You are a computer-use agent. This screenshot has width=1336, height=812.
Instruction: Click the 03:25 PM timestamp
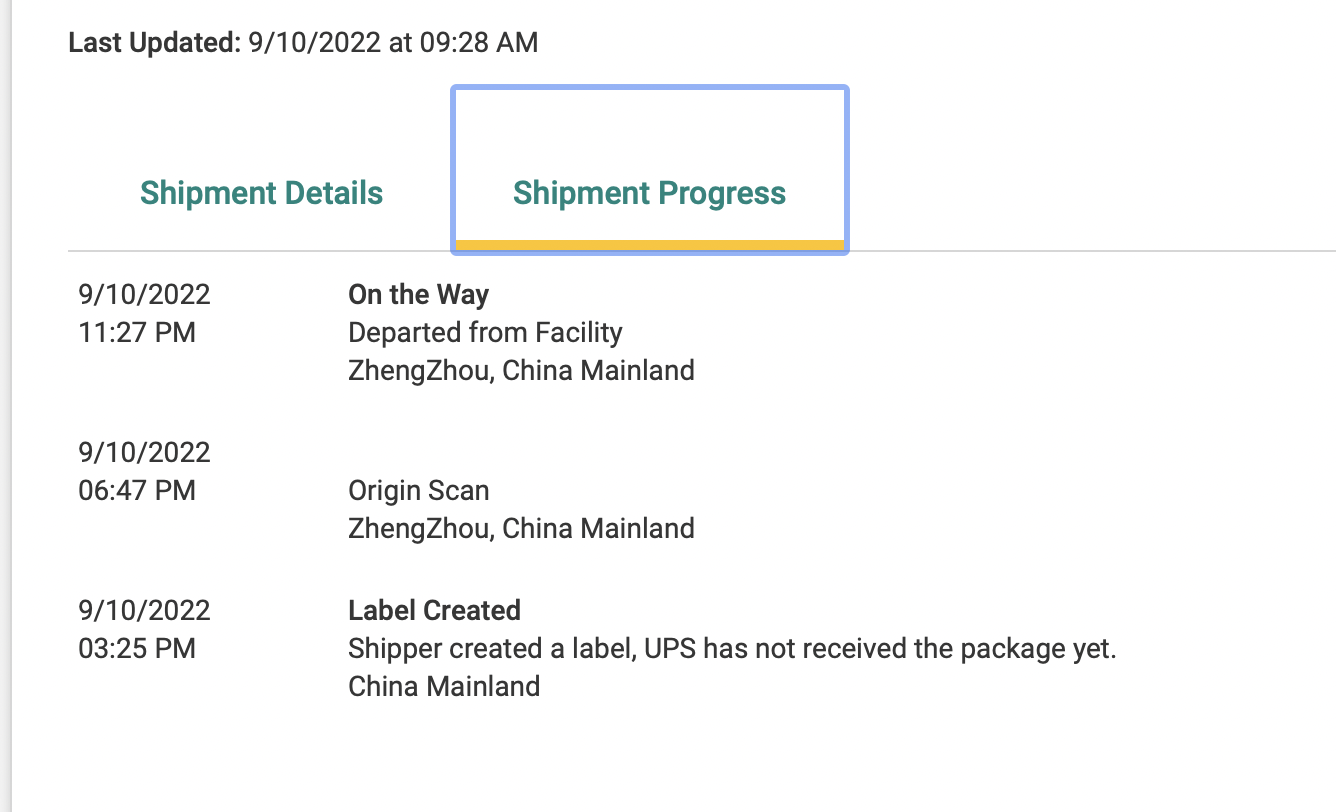tap(137, 649)
